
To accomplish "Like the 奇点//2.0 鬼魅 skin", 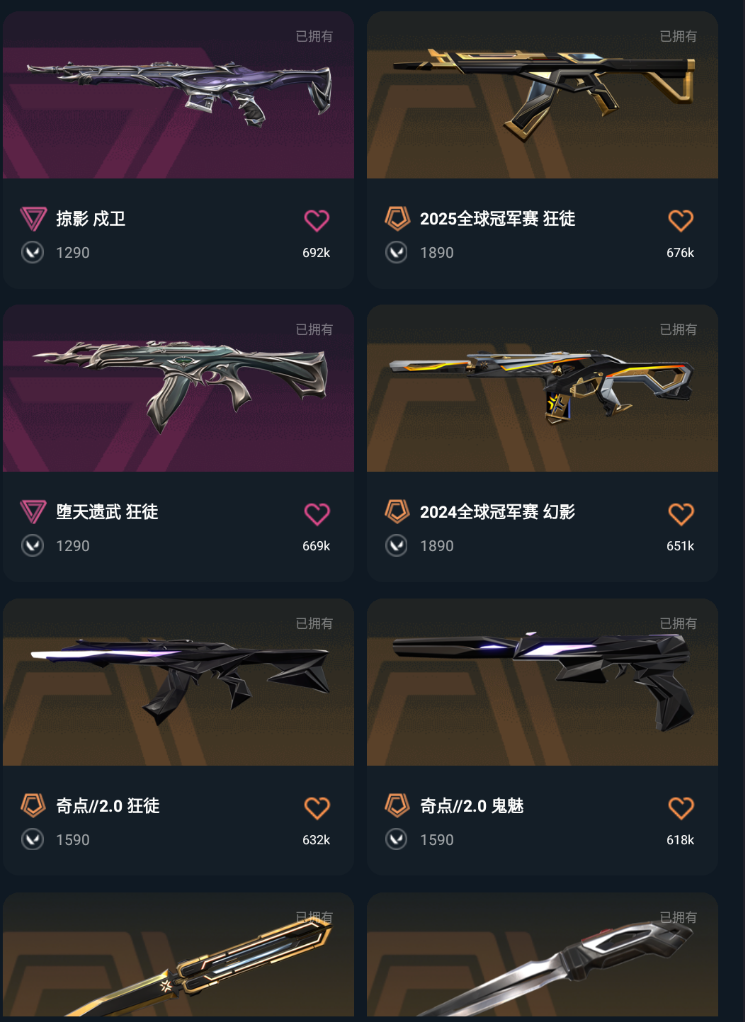I will (680, 808).
